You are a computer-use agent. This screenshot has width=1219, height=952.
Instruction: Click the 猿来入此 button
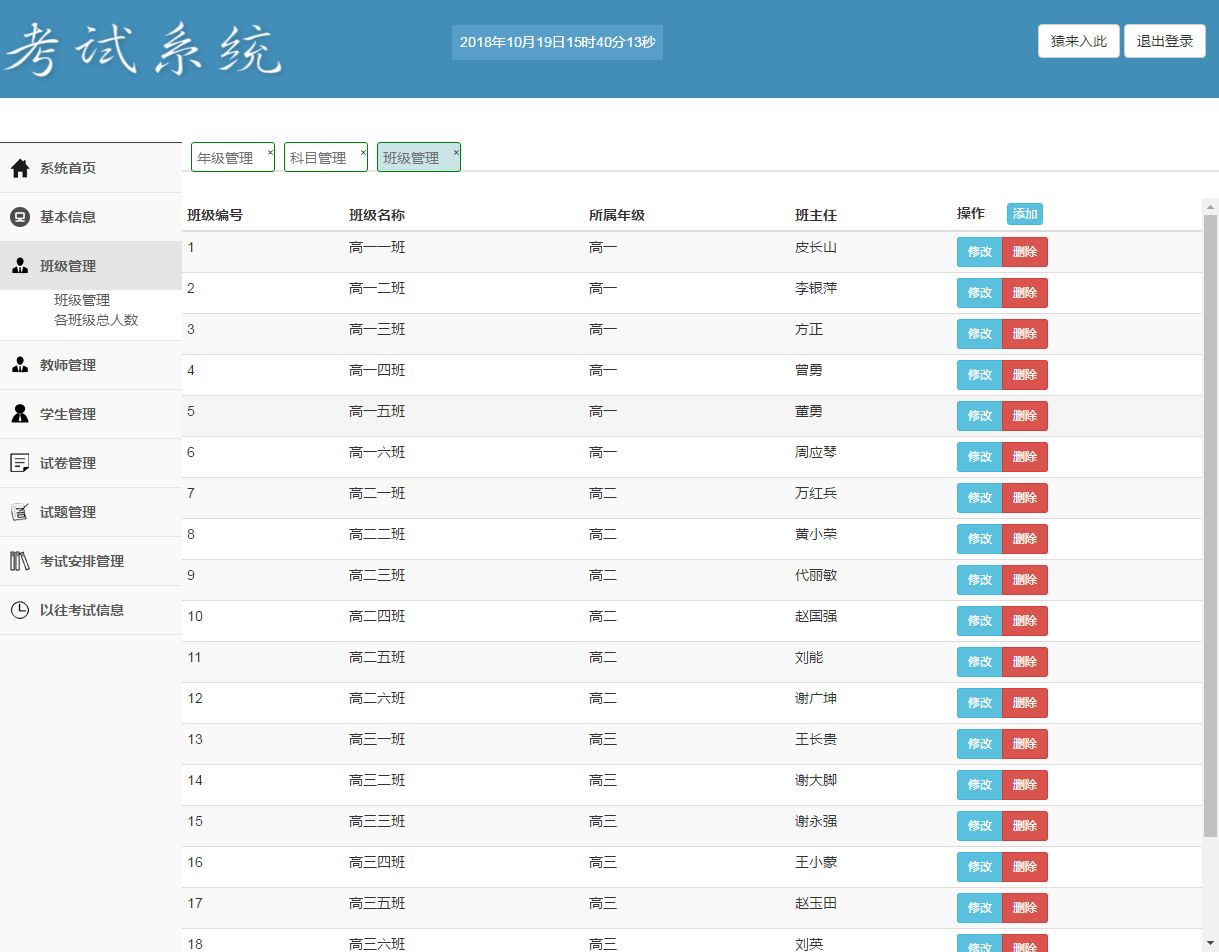(1078, 41)
